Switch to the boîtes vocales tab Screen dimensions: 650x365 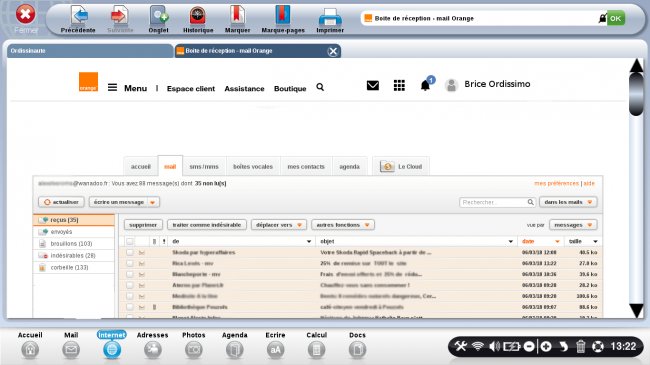tap(253, 166)
